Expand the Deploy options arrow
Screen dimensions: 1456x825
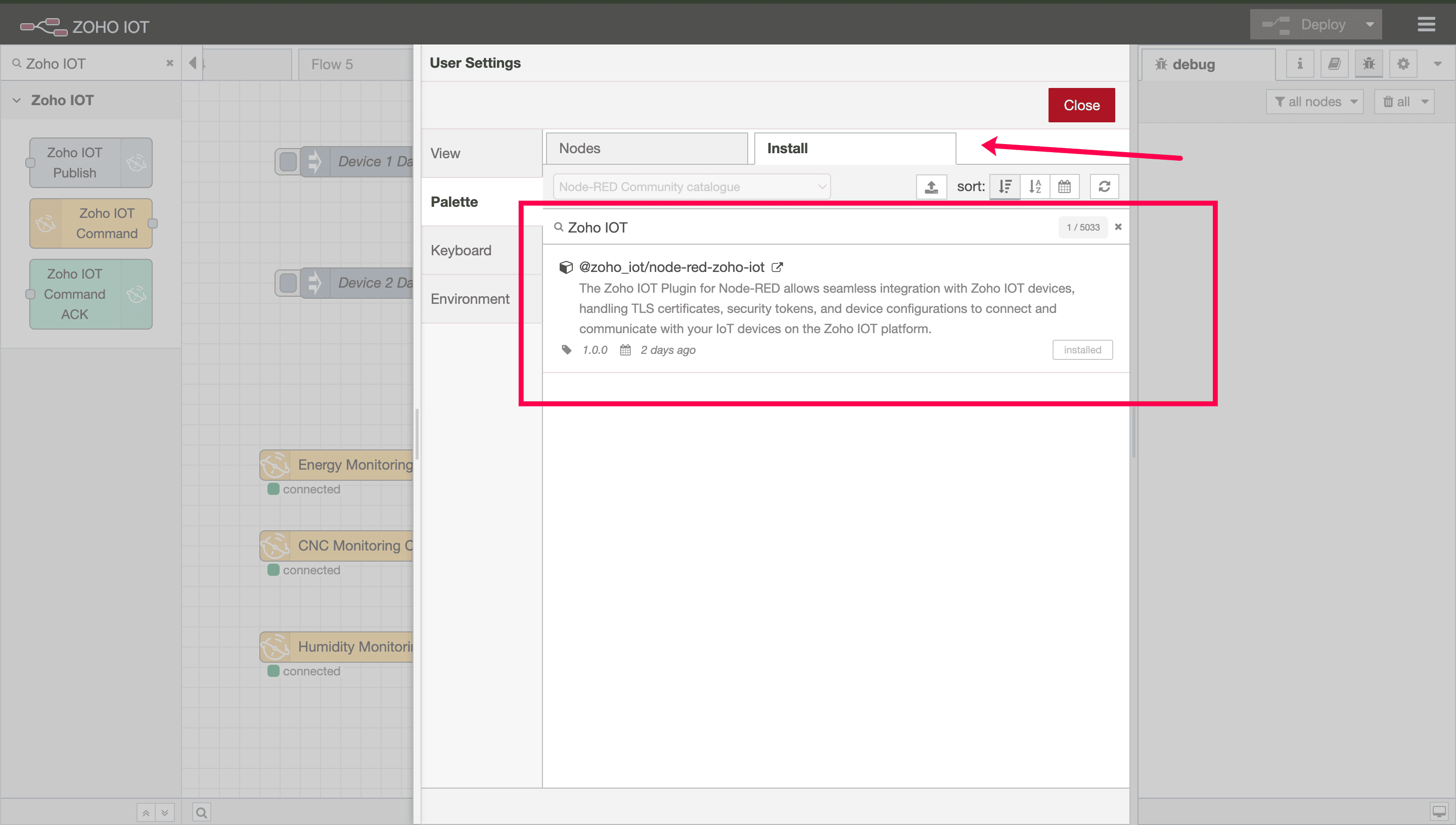[x=1370, y=24]
